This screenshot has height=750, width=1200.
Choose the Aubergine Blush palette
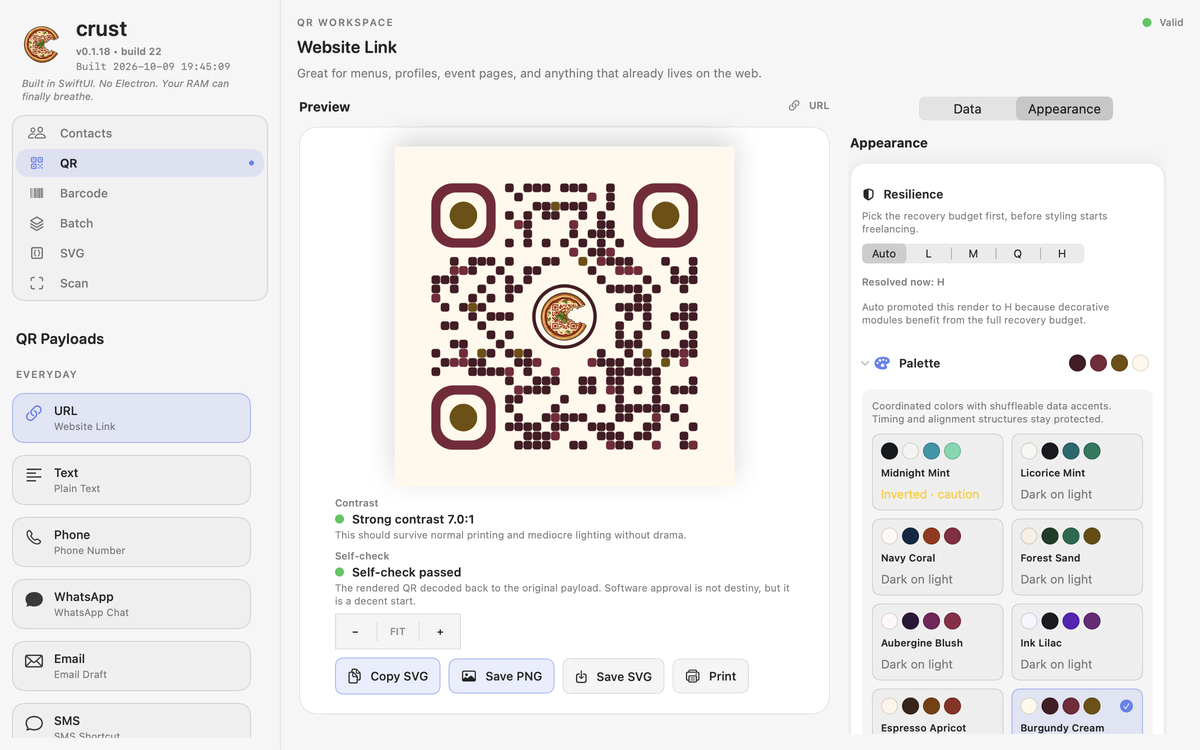pyautogui.click(x=937, y=642)
